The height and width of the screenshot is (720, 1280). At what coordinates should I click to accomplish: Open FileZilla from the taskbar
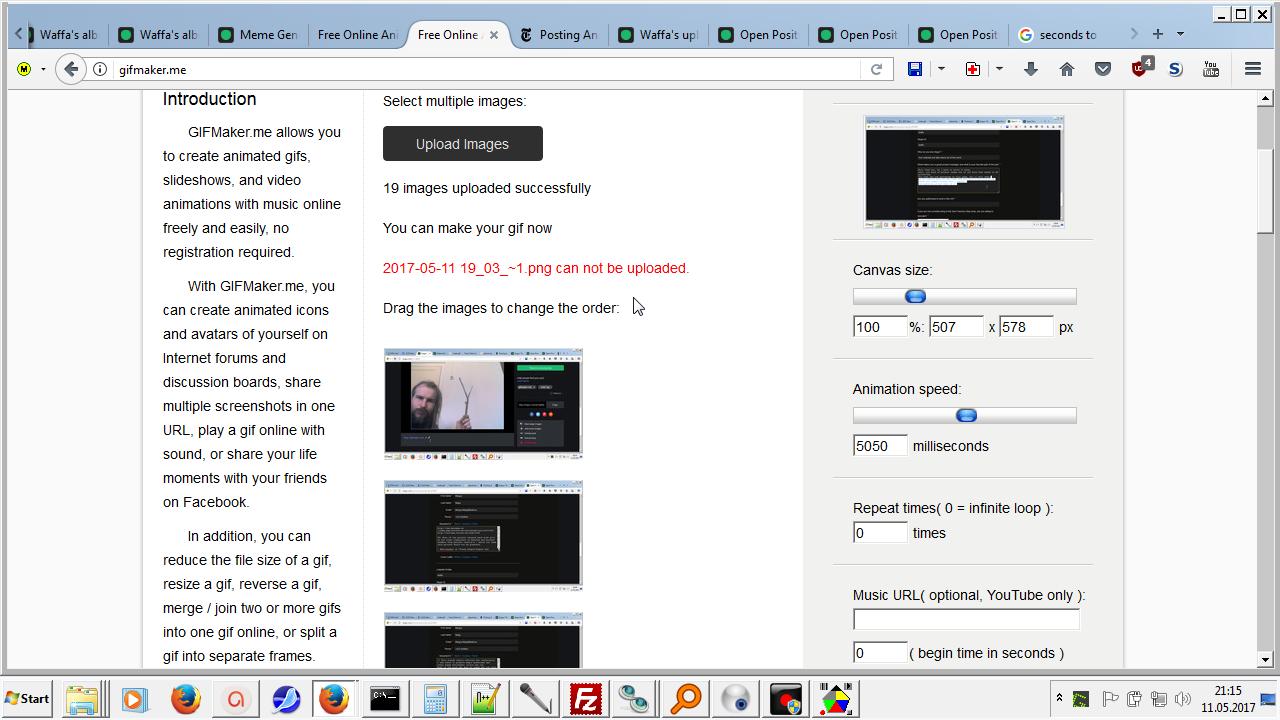584,698
